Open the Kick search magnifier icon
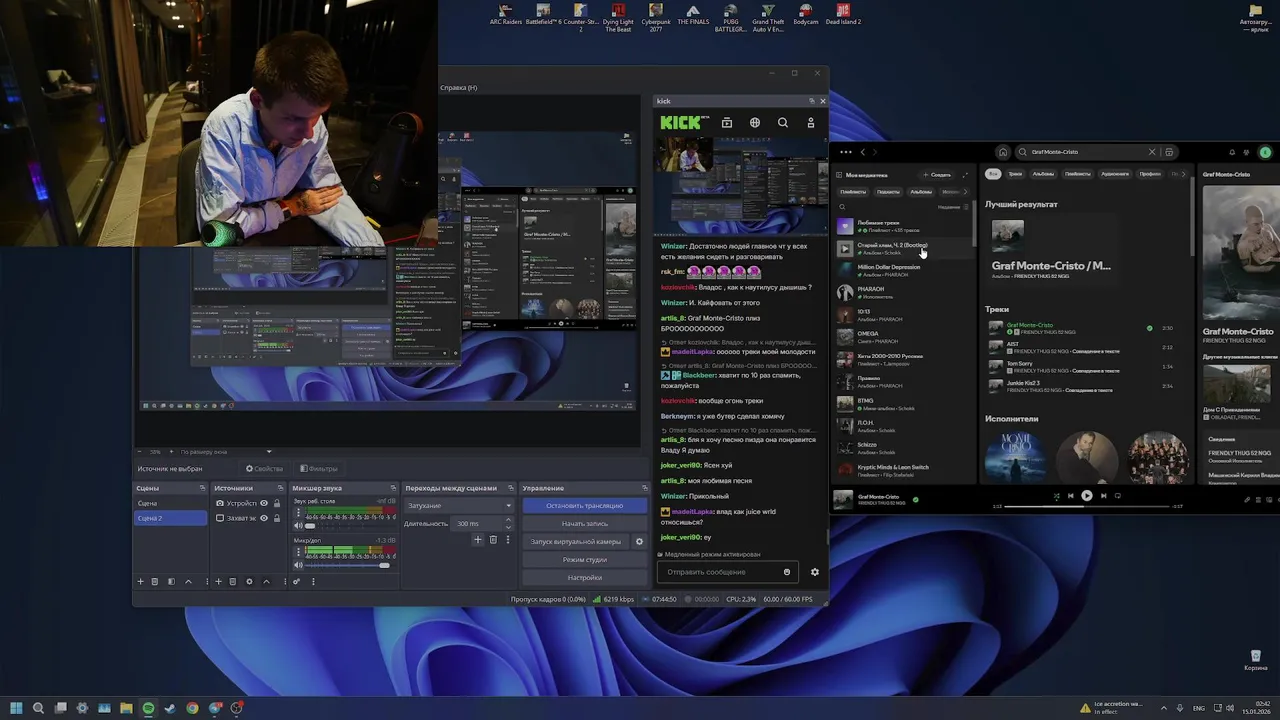 click(x=783, y=123)
